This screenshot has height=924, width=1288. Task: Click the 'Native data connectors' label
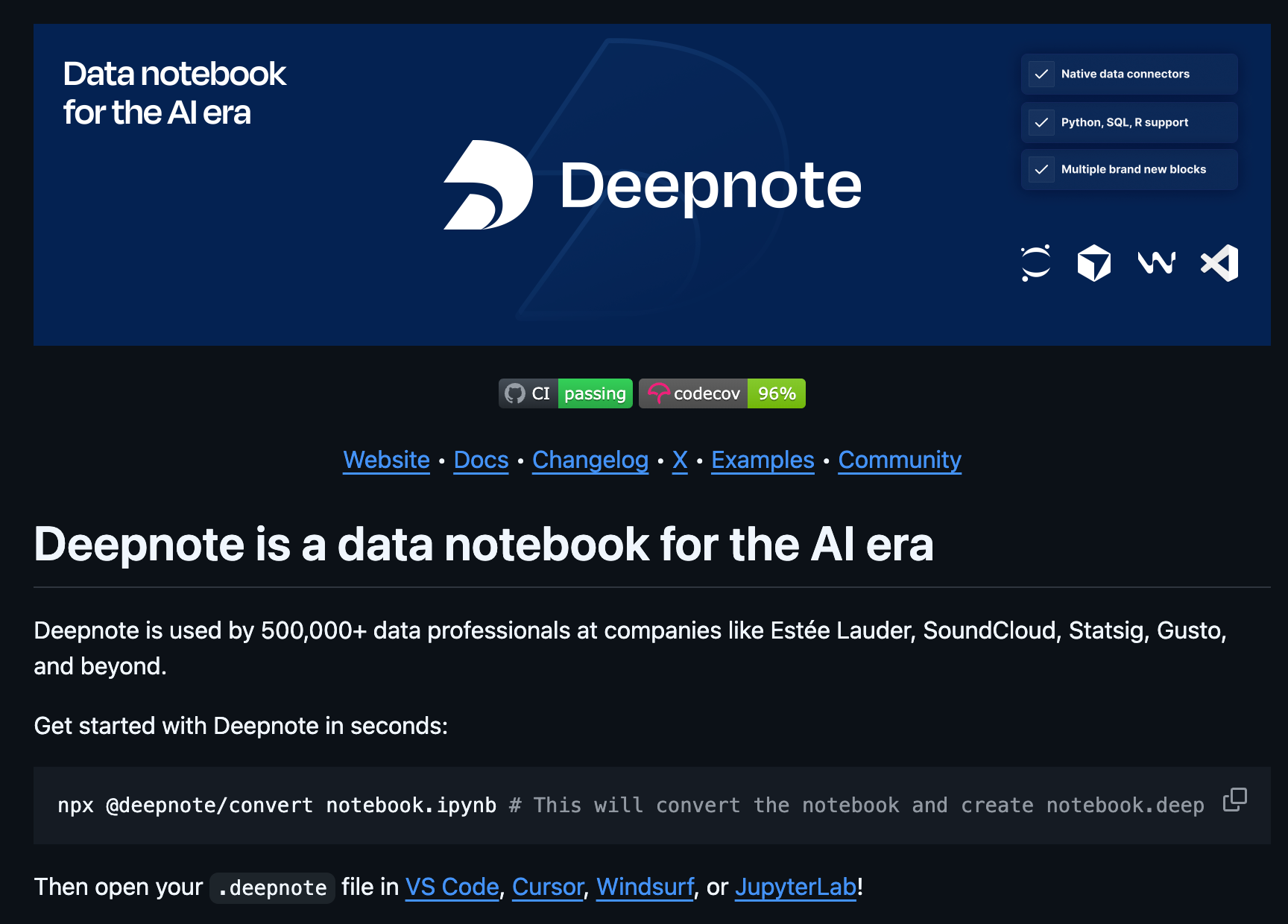pyautogui.click(x=1125, y=74)
